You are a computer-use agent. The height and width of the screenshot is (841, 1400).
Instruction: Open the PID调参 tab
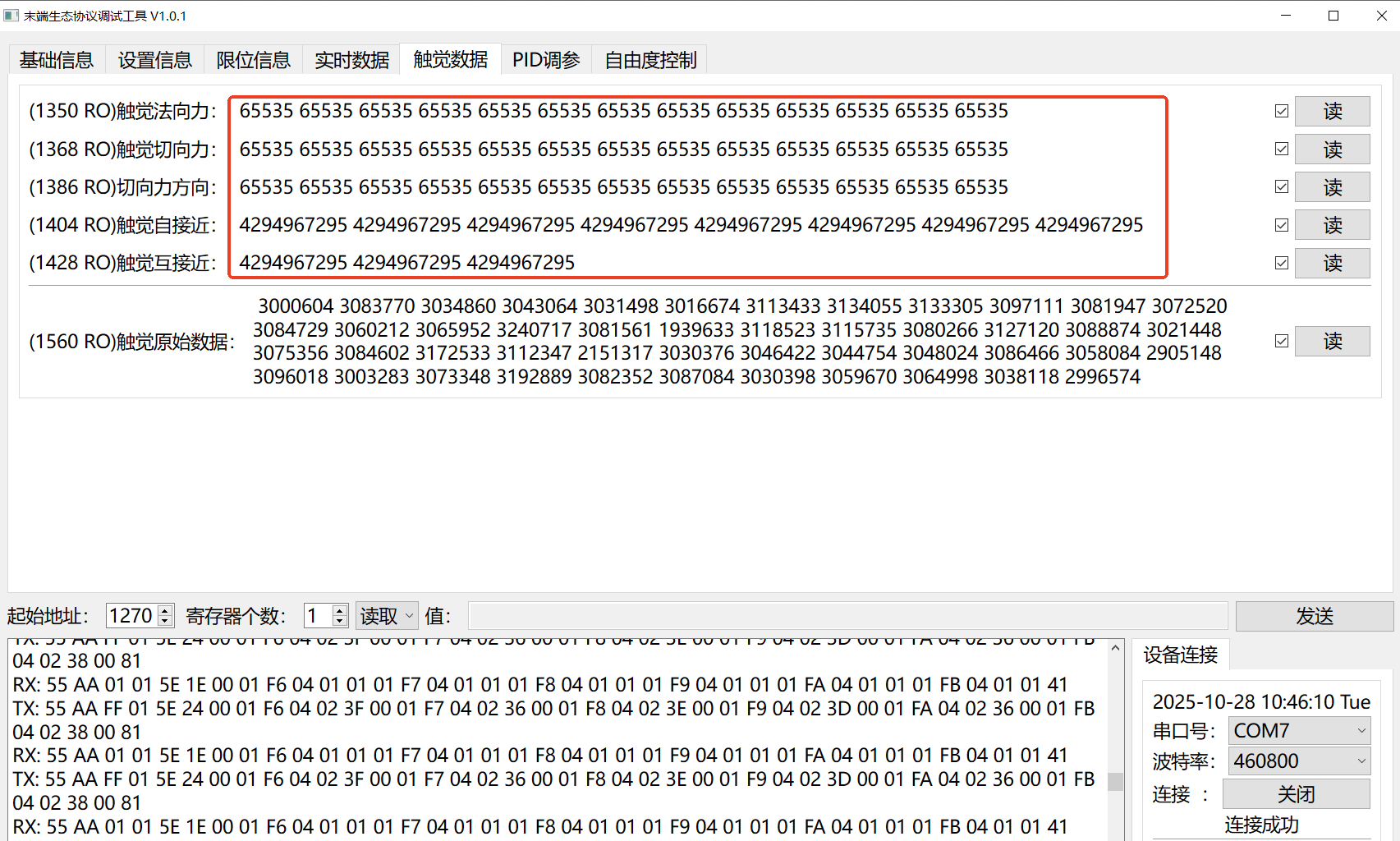(x=546, y=60)
